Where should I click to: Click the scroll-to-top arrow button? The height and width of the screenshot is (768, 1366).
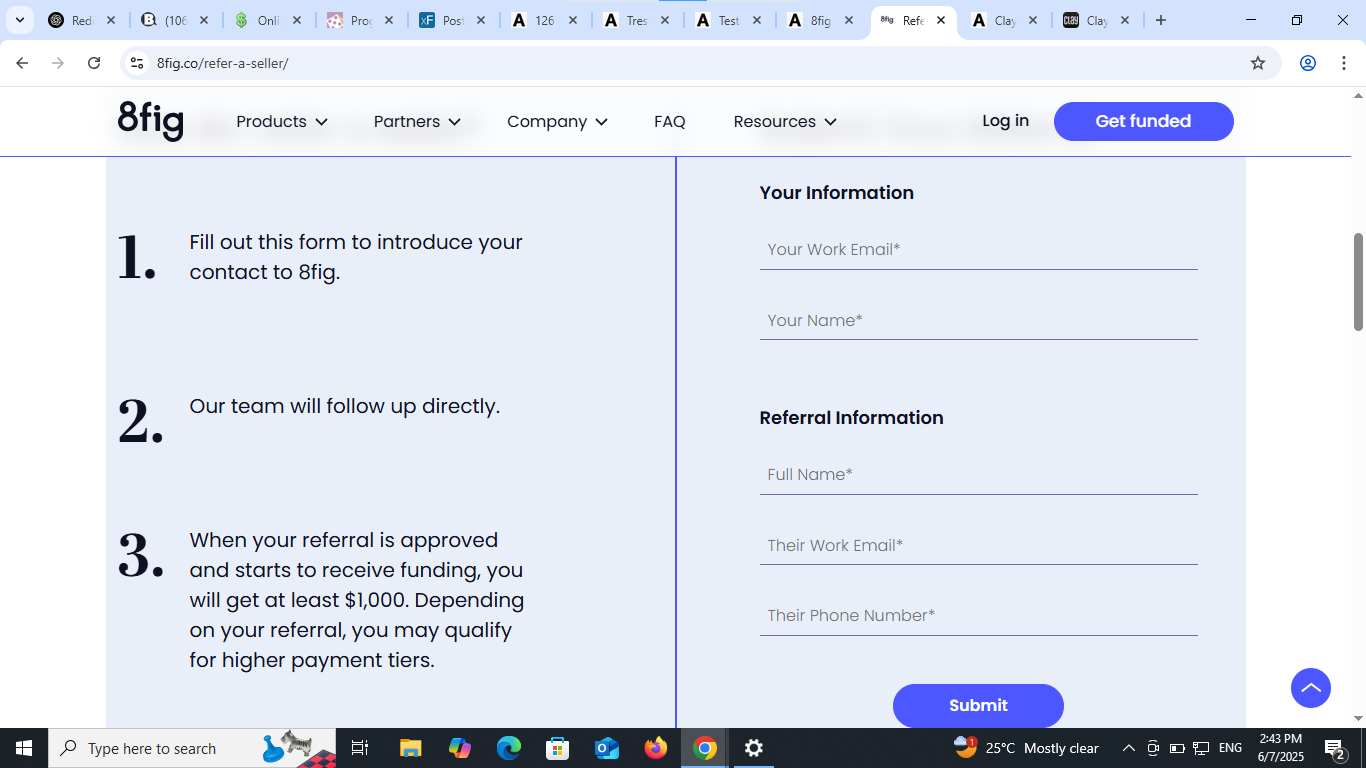pyautogui.click(x=1310, y=688)
